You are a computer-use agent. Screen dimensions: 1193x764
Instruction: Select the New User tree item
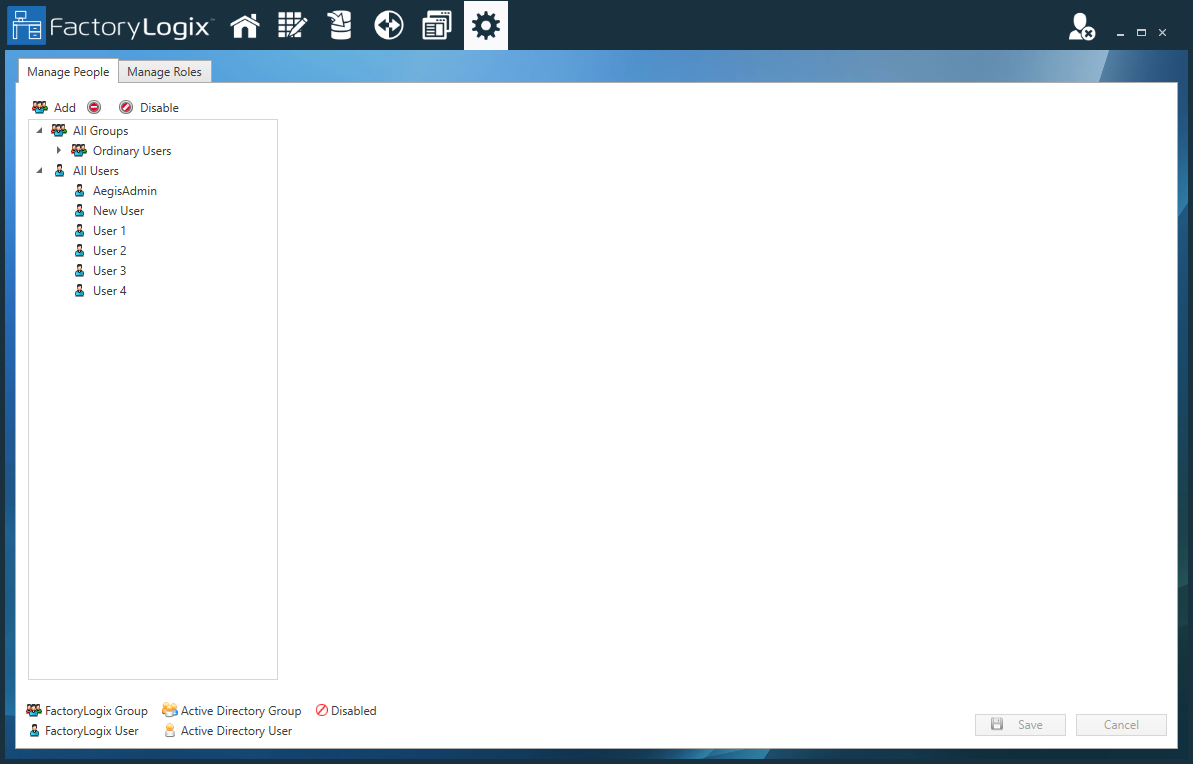point(118,210)
